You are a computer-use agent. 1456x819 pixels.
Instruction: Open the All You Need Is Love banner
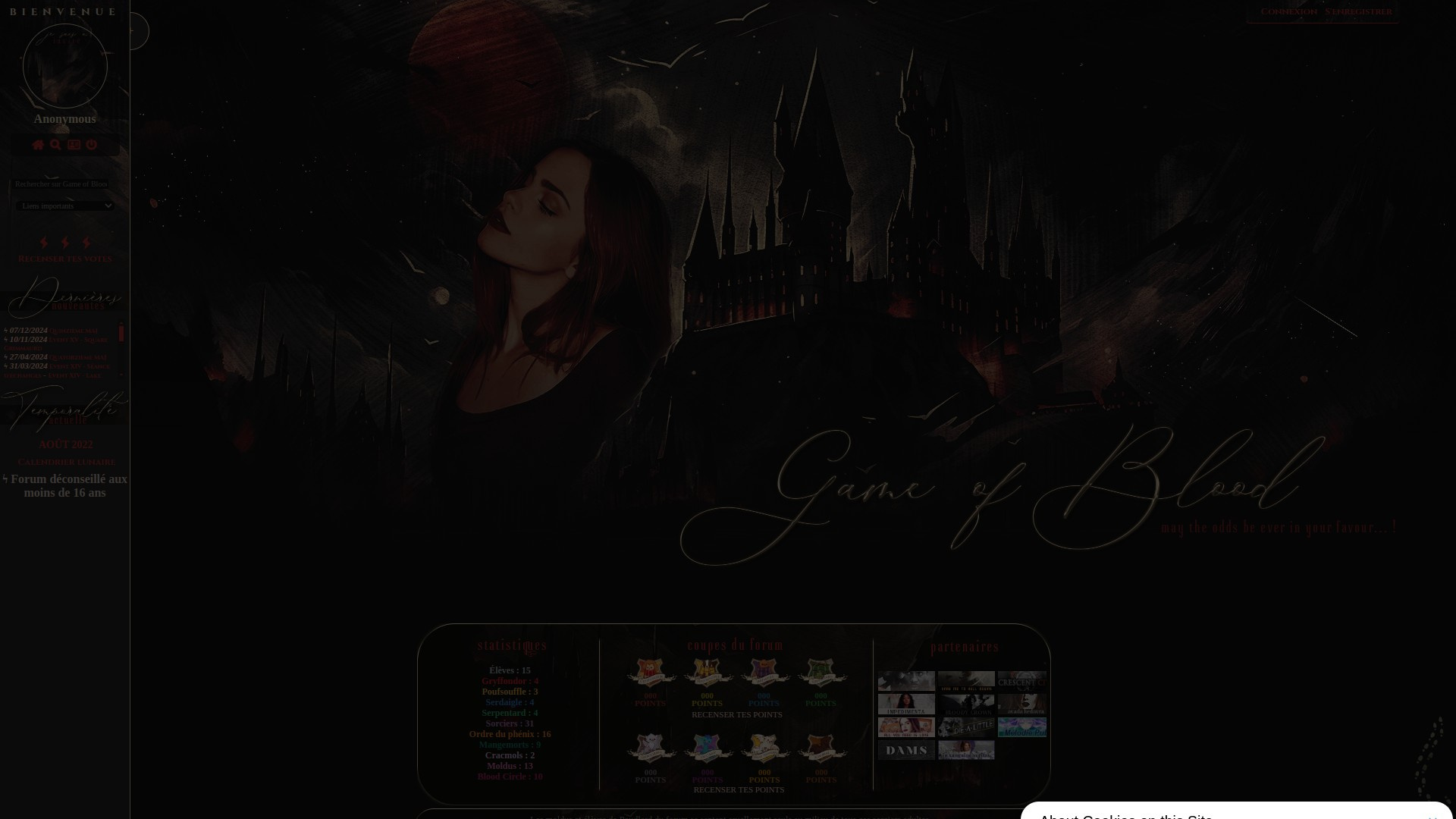point(906,727)
